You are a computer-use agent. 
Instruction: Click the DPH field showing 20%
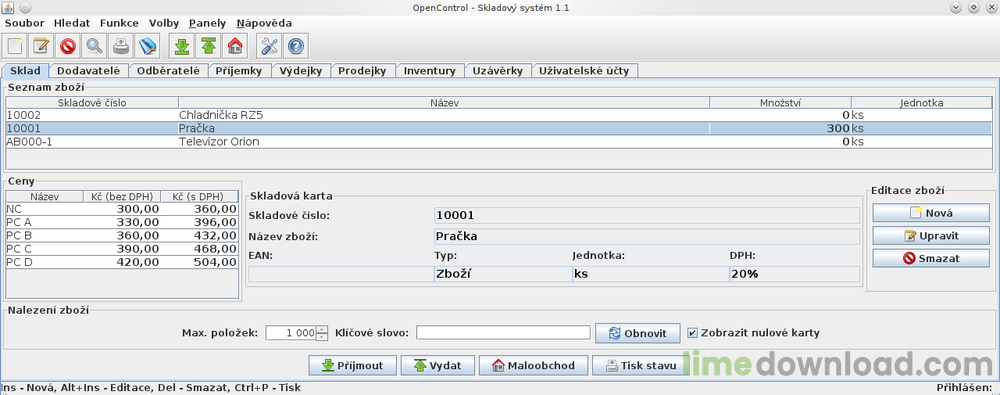click(795, 274)
